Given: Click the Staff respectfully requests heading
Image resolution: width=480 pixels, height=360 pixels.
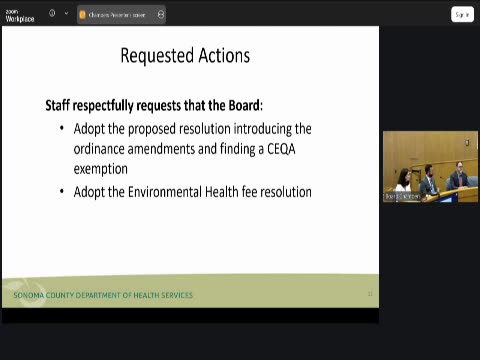Looking at the screenshot, I should 154,105.
